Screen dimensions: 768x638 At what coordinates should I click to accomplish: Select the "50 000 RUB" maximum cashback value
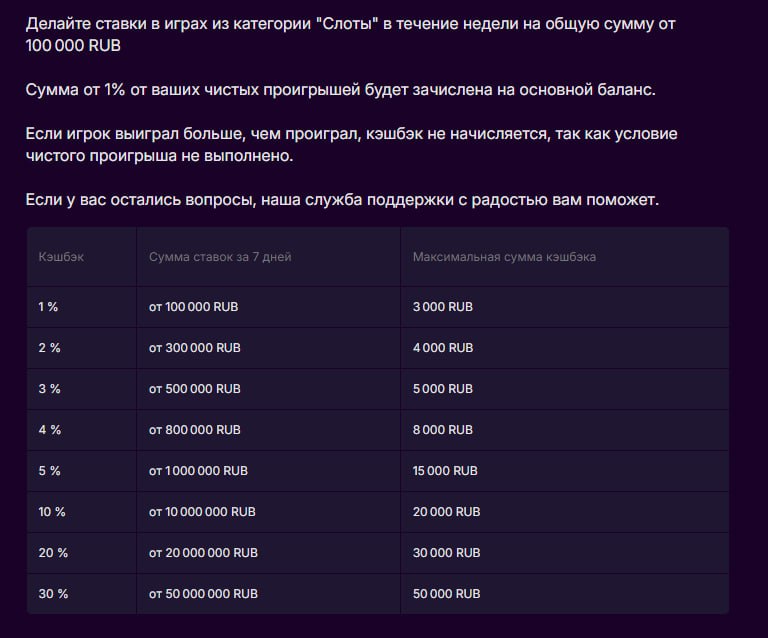(446, 594)
